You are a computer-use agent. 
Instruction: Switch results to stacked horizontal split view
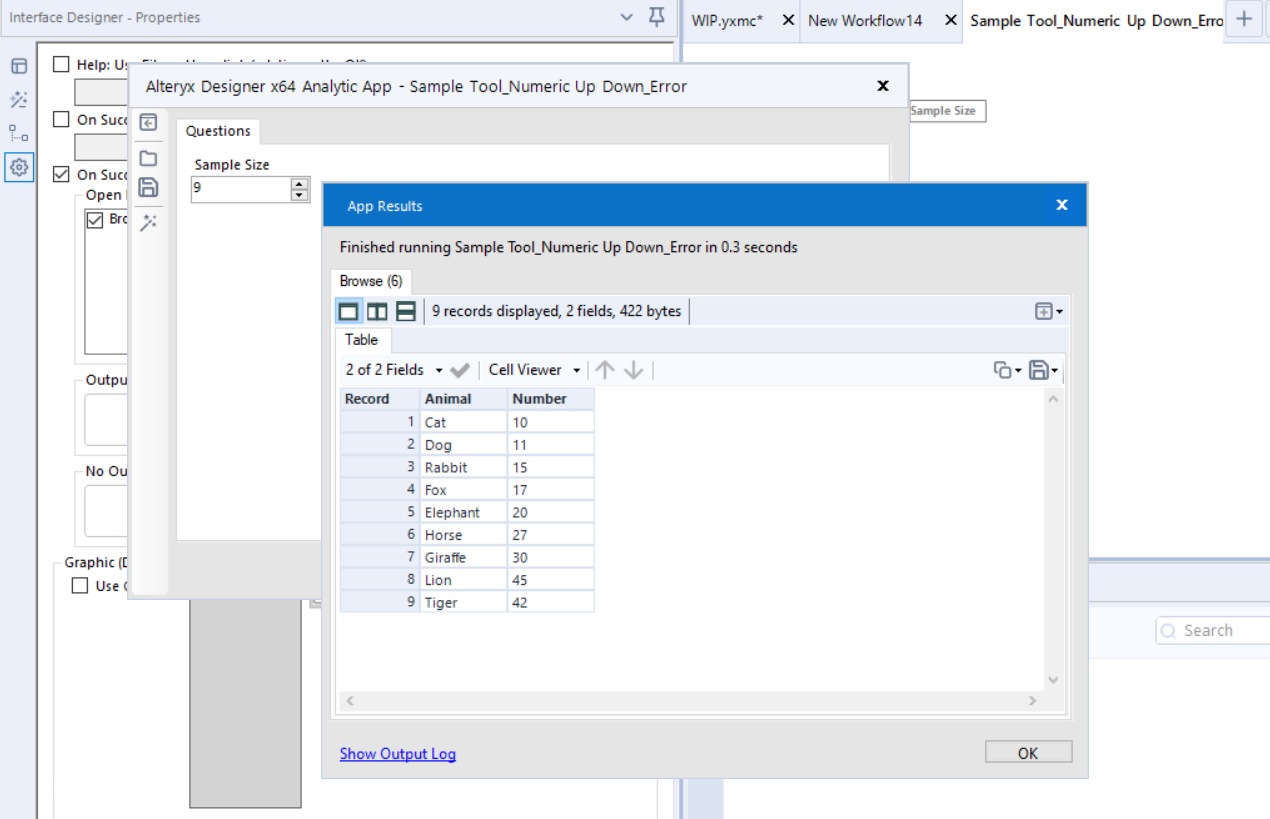click(406, 311)
